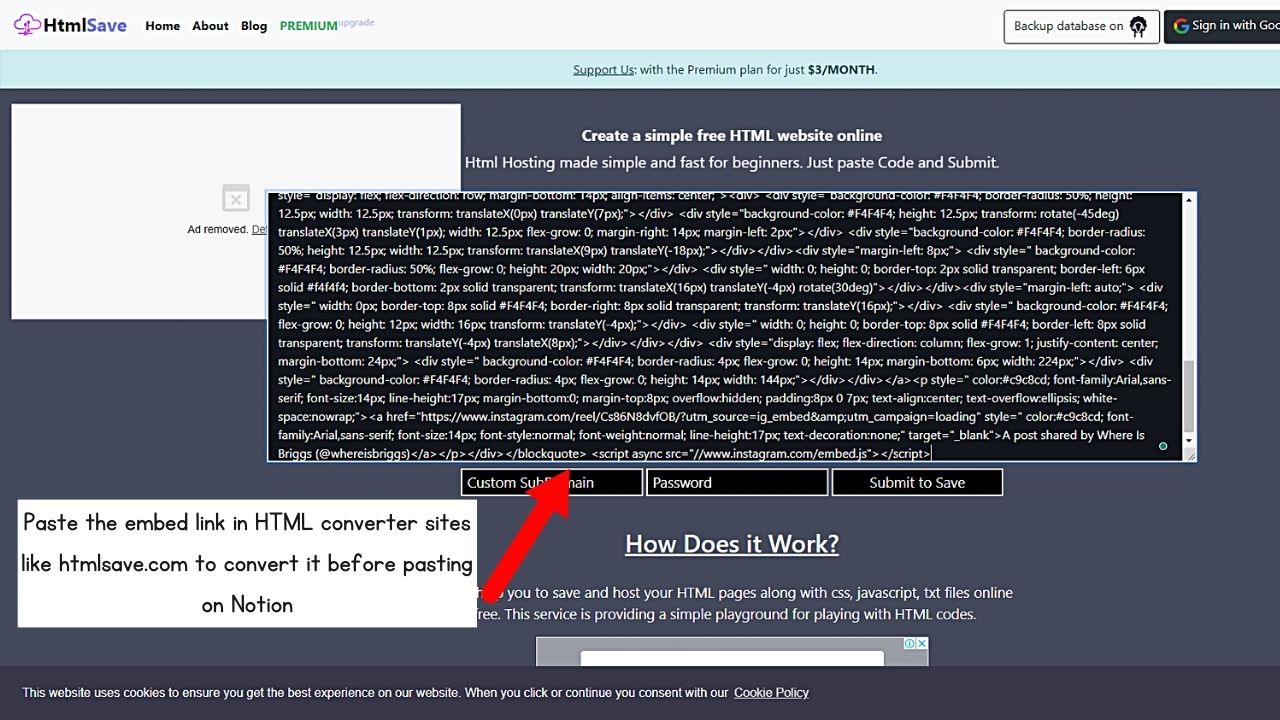Click the GitHub octocat icon
Viewport: 1280px width, 720px height.
coord(1138,27)
